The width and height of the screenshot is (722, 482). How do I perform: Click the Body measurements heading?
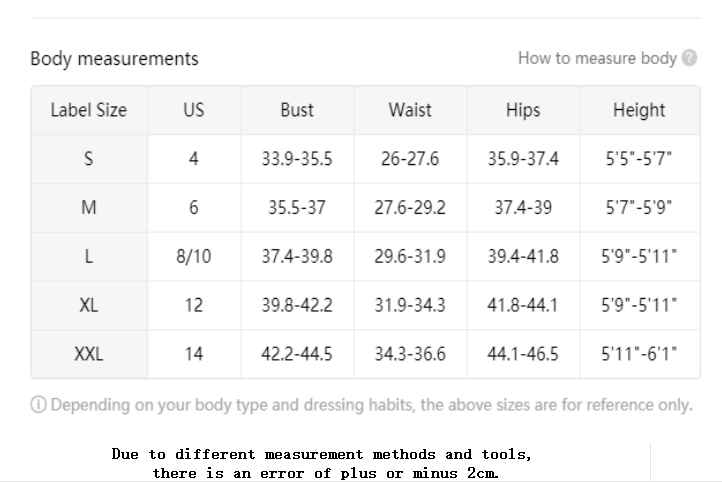[x=114, y=59]
